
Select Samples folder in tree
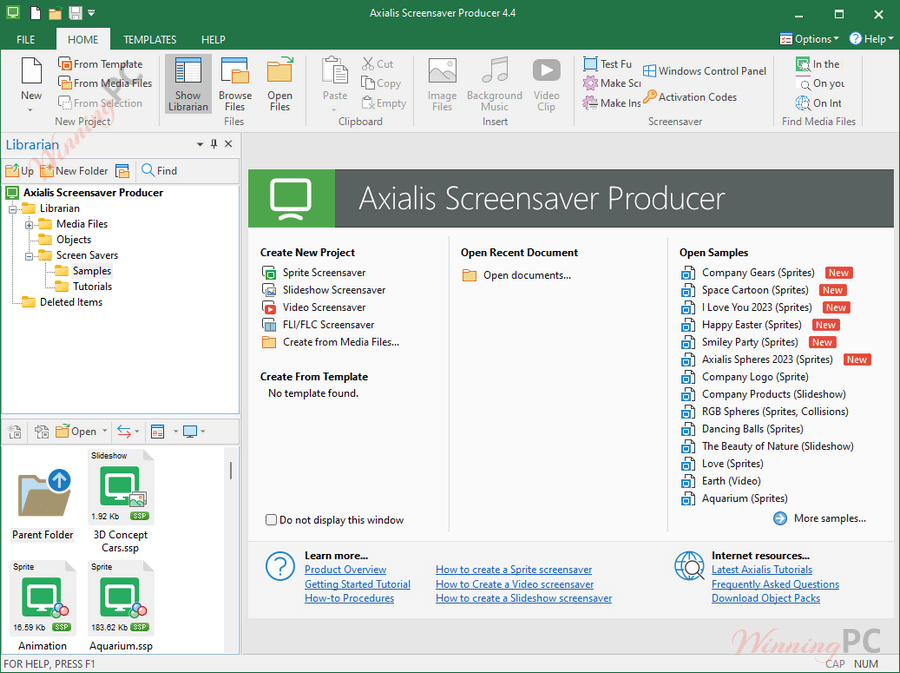pyautogui.click(x=92, y=271)
